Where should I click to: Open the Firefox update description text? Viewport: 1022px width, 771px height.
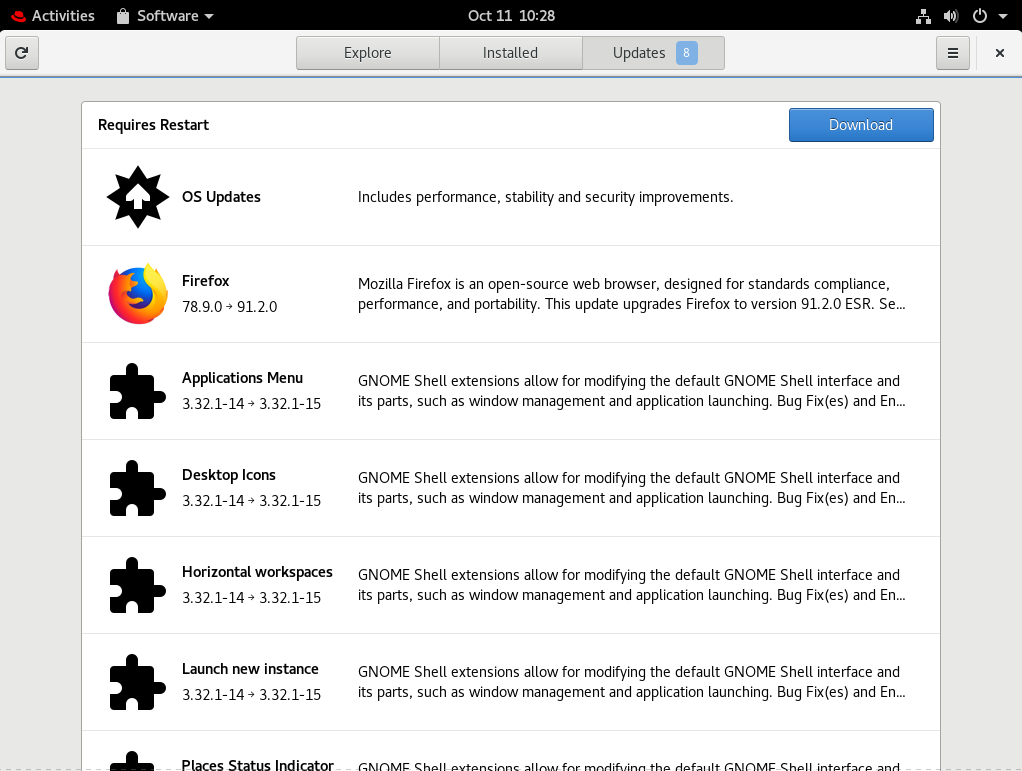632,294
